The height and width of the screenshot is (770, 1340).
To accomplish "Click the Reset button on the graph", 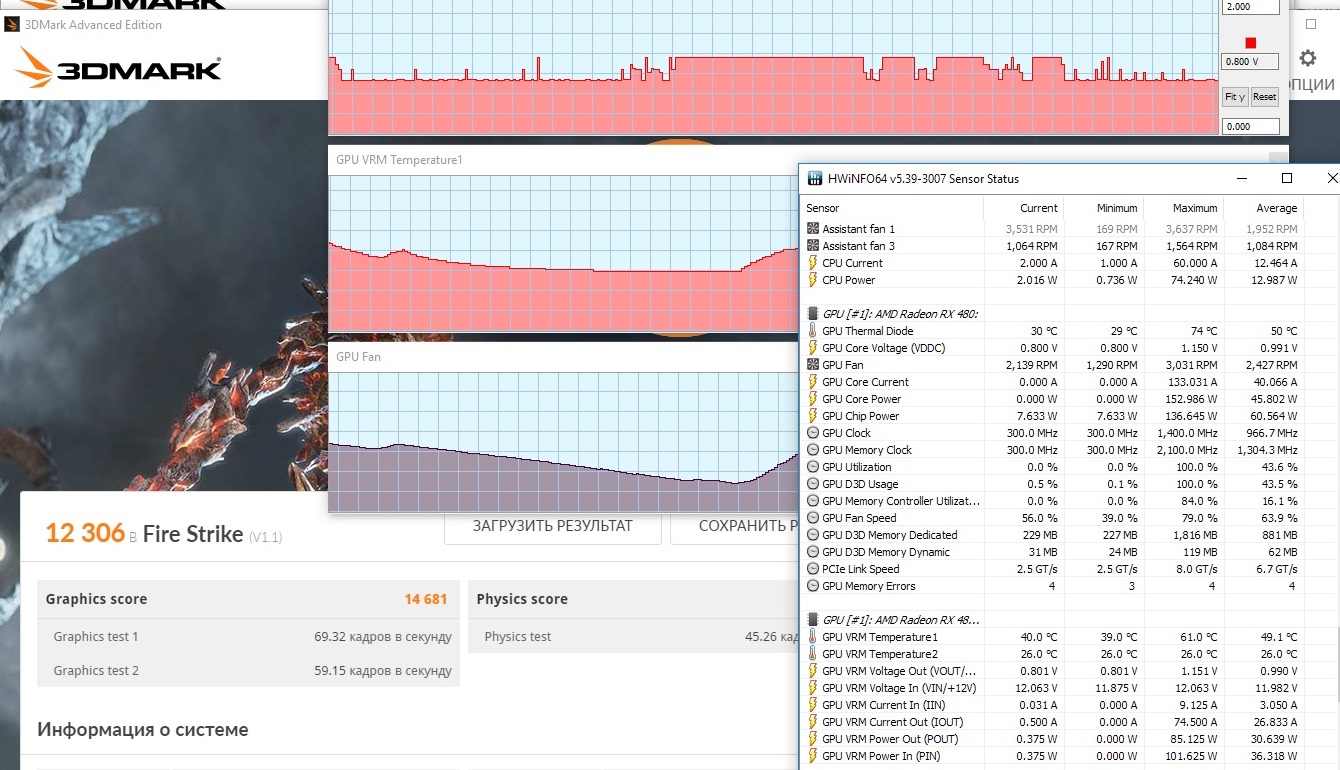I will pos(1265,97).
